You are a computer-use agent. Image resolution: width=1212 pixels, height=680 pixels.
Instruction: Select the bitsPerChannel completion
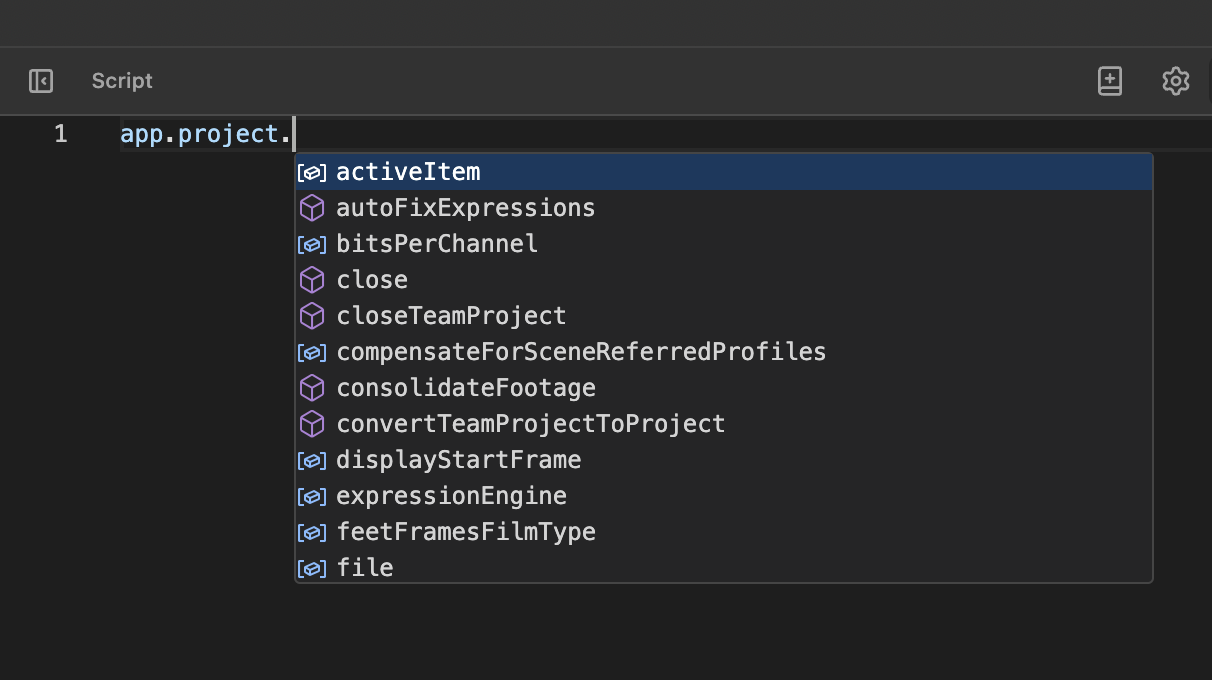pos(436,243)
